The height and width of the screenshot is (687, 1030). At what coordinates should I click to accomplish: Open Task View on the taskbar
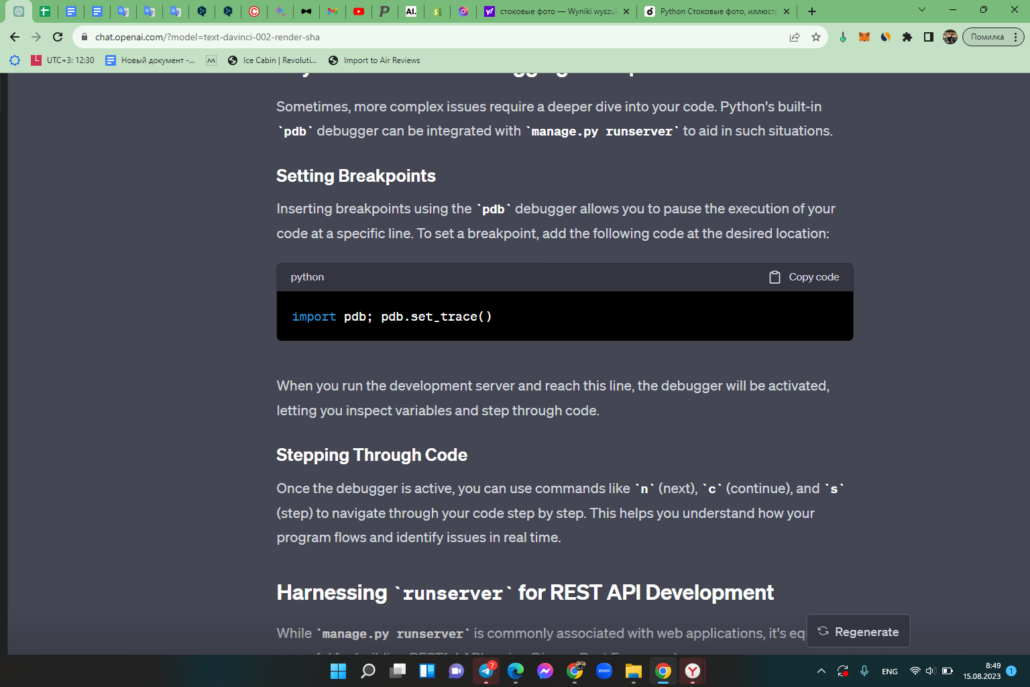397,671
